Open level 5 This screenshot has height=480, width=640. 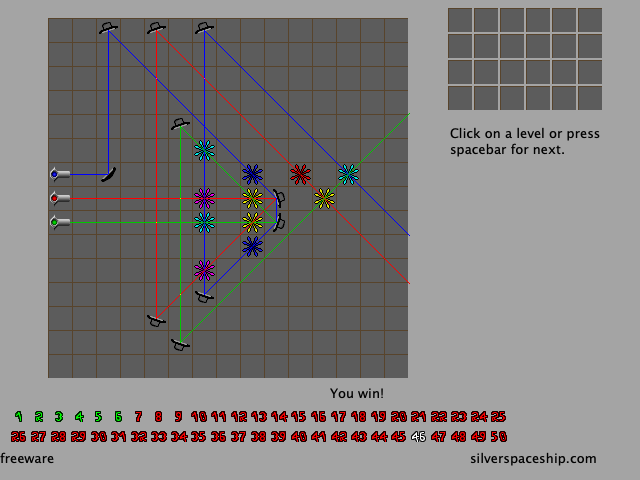coord(98,417)
